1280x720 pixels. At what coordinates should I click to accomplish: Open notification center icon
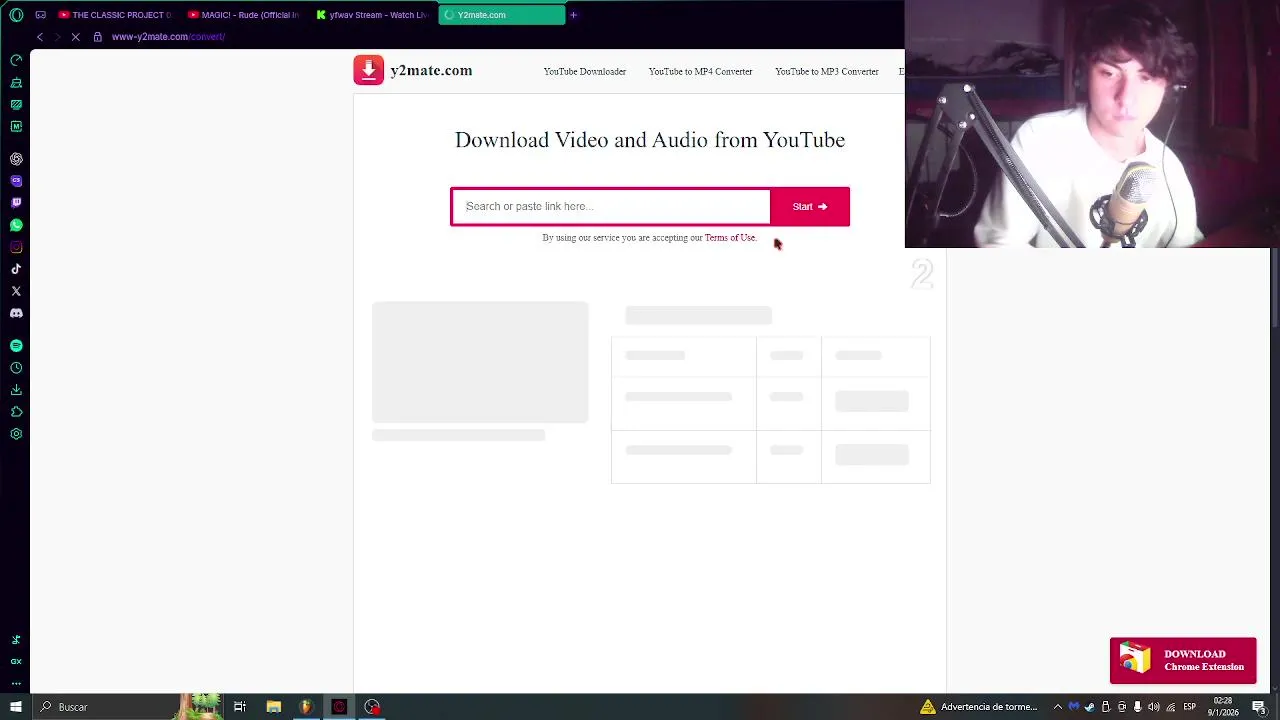(x=1259, y=707)
